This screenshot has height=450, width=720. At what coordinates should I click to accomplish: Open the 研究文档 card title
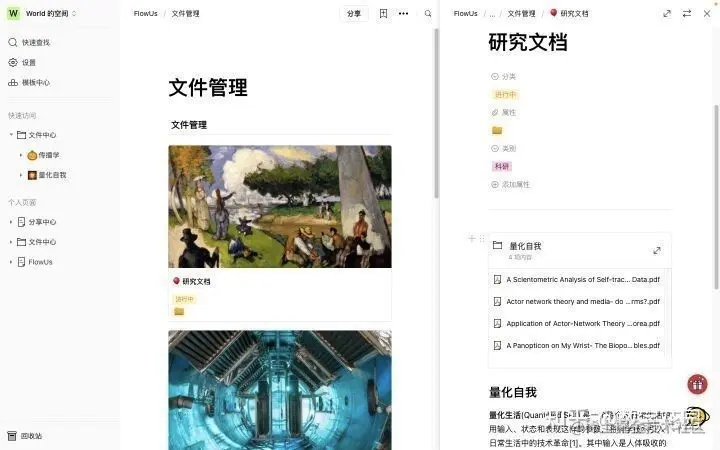tap(196, 281)
